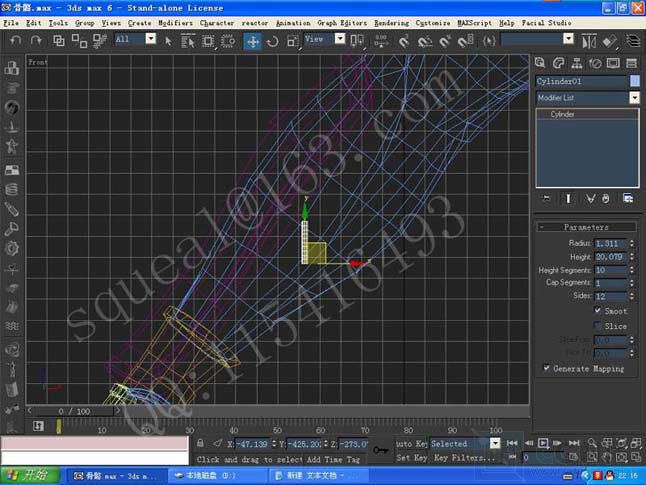Open the Hierarchy command panel tab
The width and height of the screenshot is (646, 485).
point(577,63)
